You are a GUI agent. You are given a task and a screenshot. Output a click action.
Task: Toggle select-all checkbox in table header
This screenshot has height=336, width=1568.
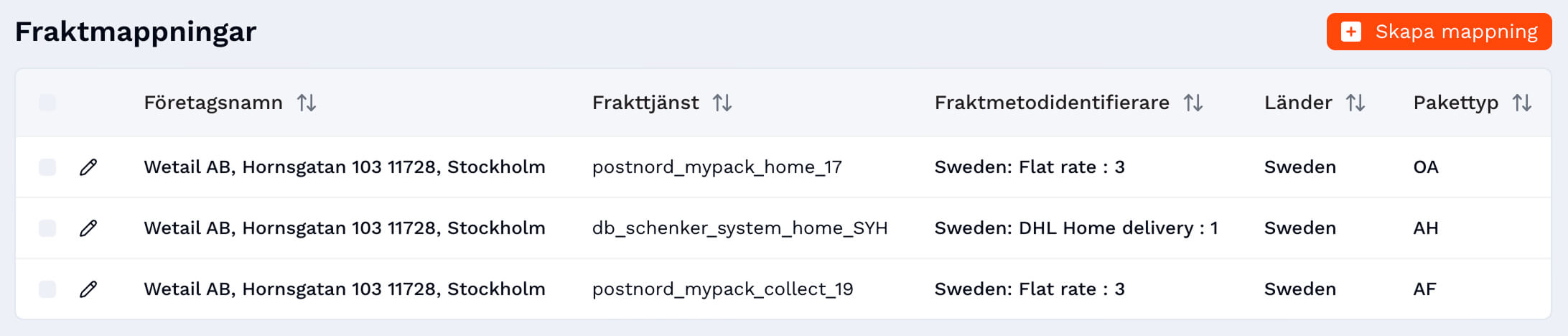47,103
